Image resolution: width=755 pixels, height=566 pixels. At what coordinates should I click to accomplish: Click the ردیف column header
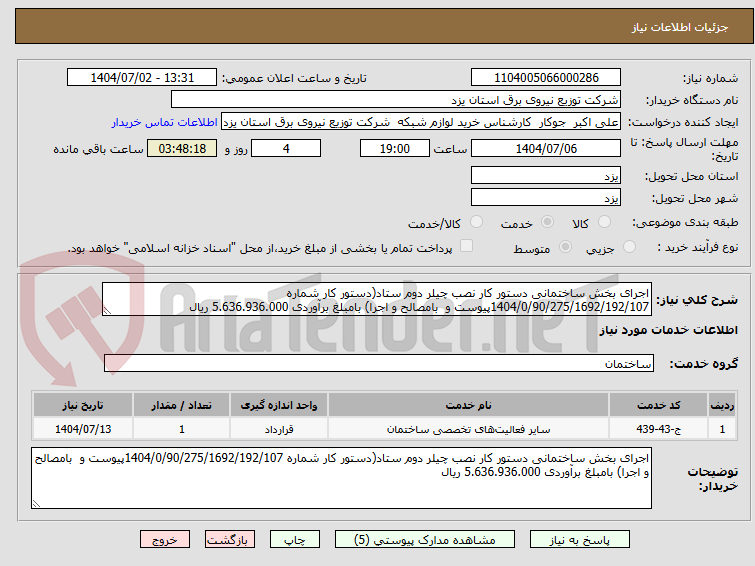722,405
